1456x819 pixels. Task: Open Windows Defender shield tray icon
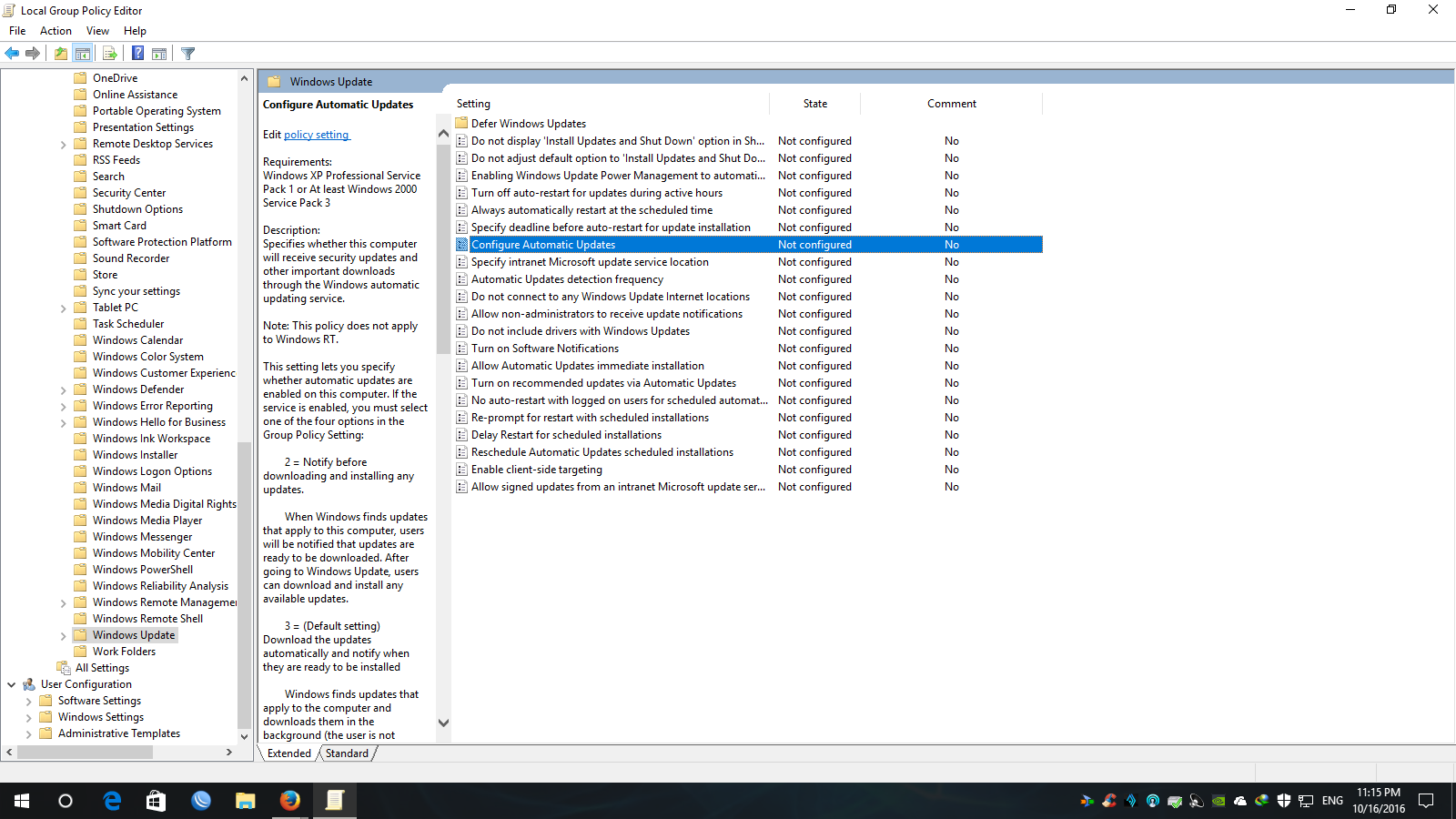1284,801
